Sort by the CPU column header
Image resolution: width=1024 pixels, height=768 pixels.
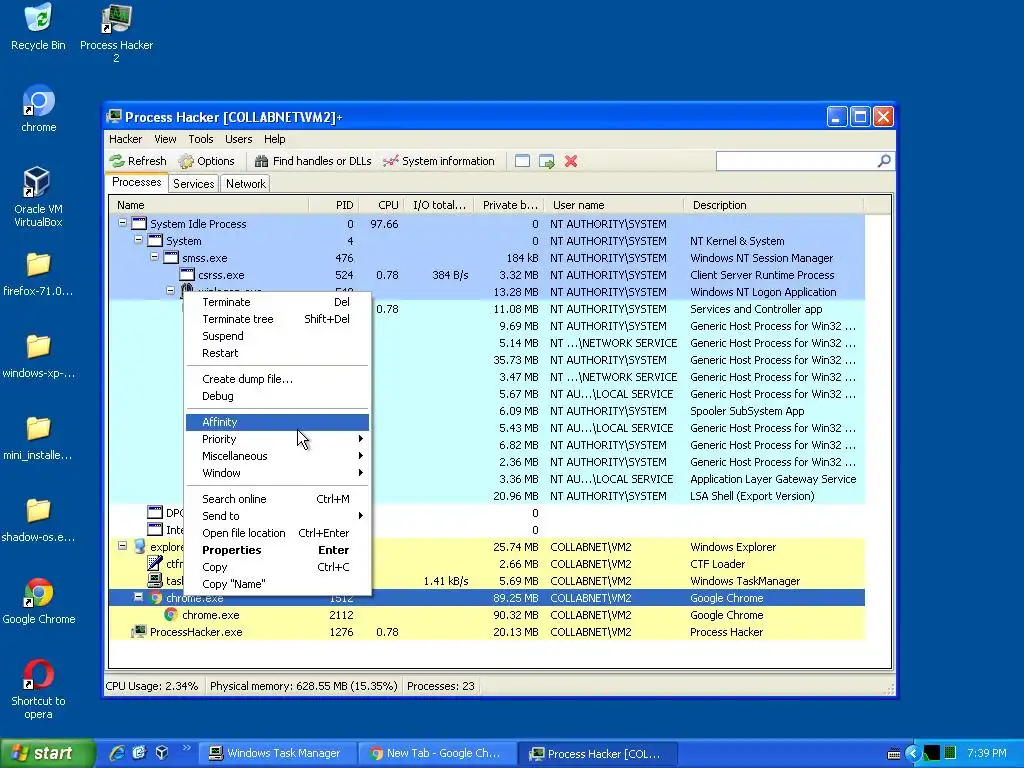point(381,205)
